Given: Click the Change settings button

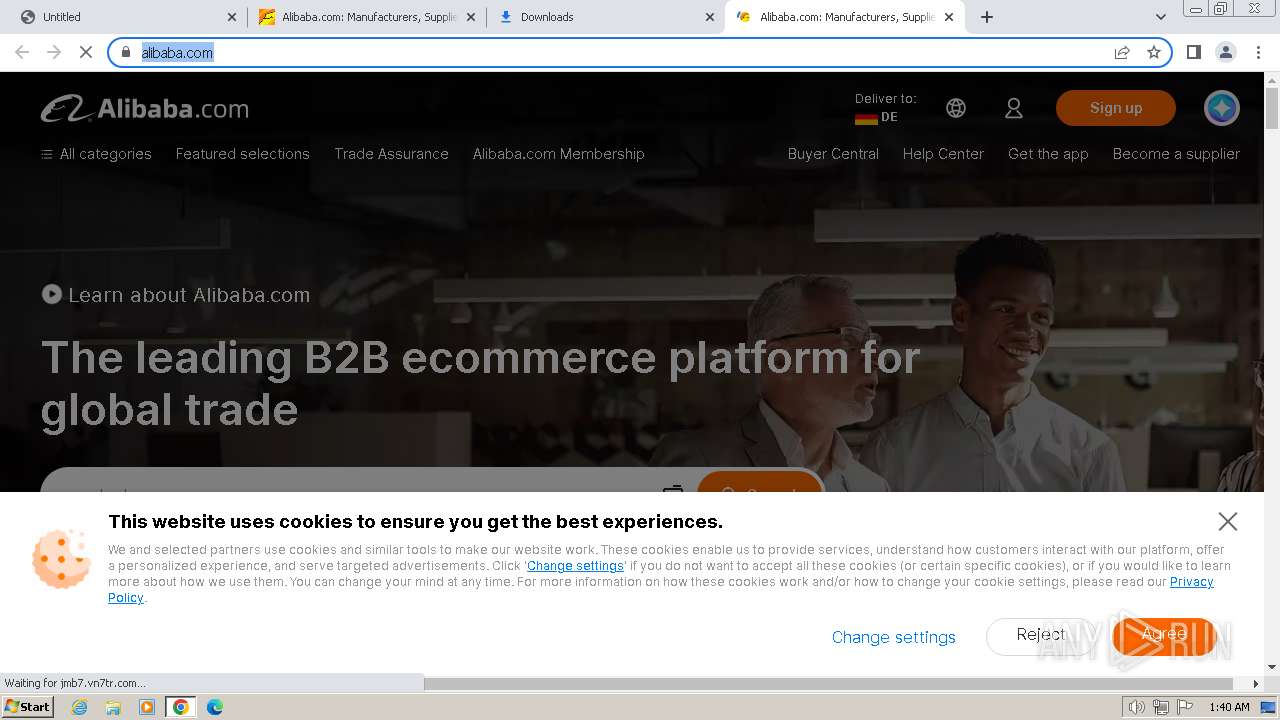Looking at the screenshot, I should tap(894, 637).
